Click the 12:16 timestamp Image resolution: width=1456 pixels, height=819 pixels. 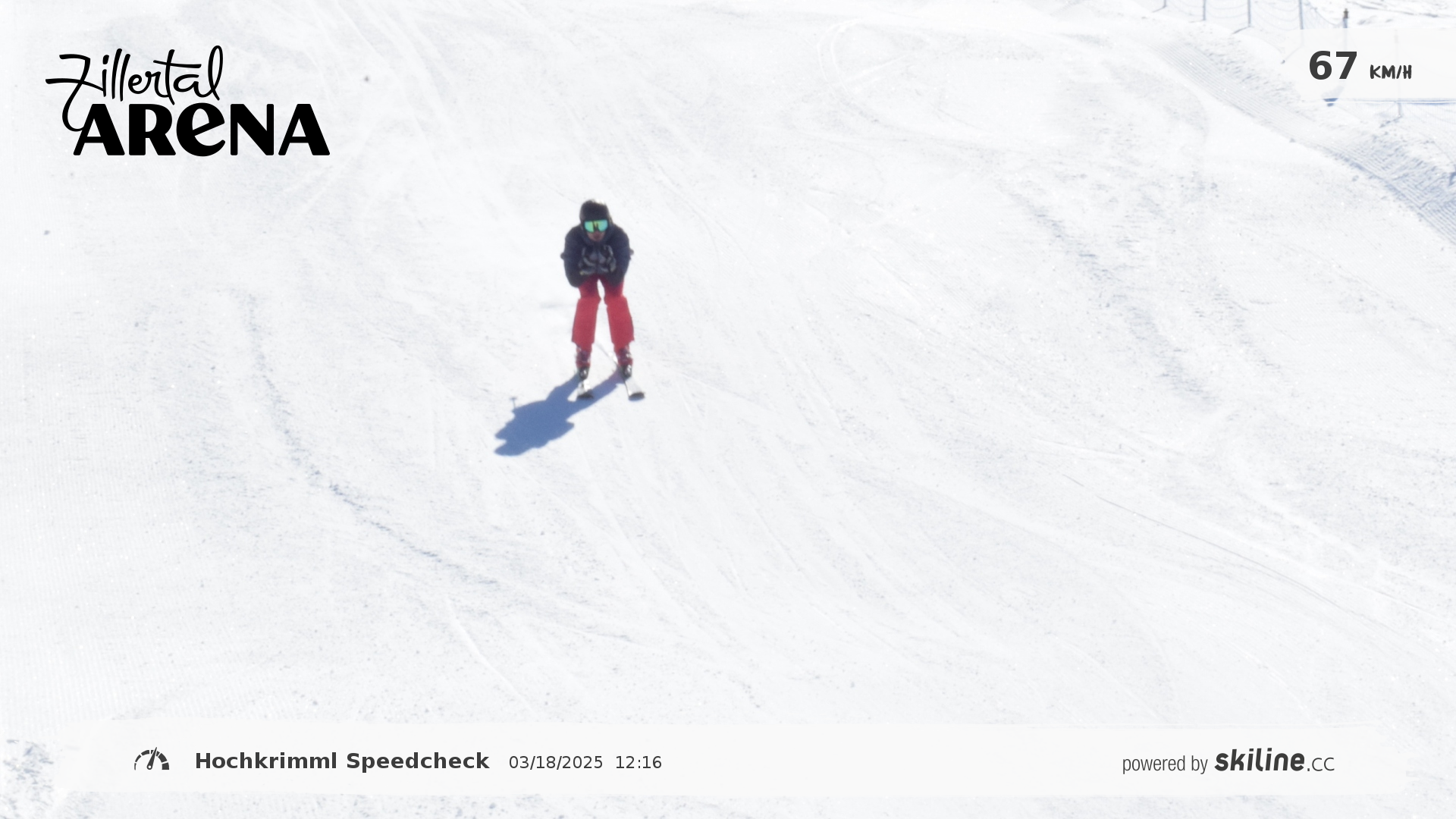[639, 763]
